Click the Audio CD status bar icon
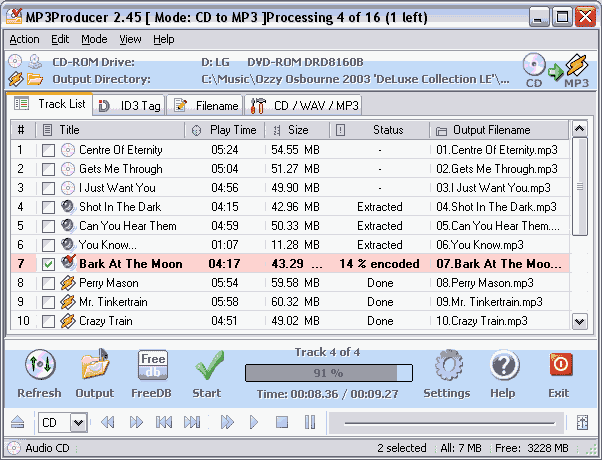Image resolution: width=602 pixels, height=460 pixels. (14, 448)
